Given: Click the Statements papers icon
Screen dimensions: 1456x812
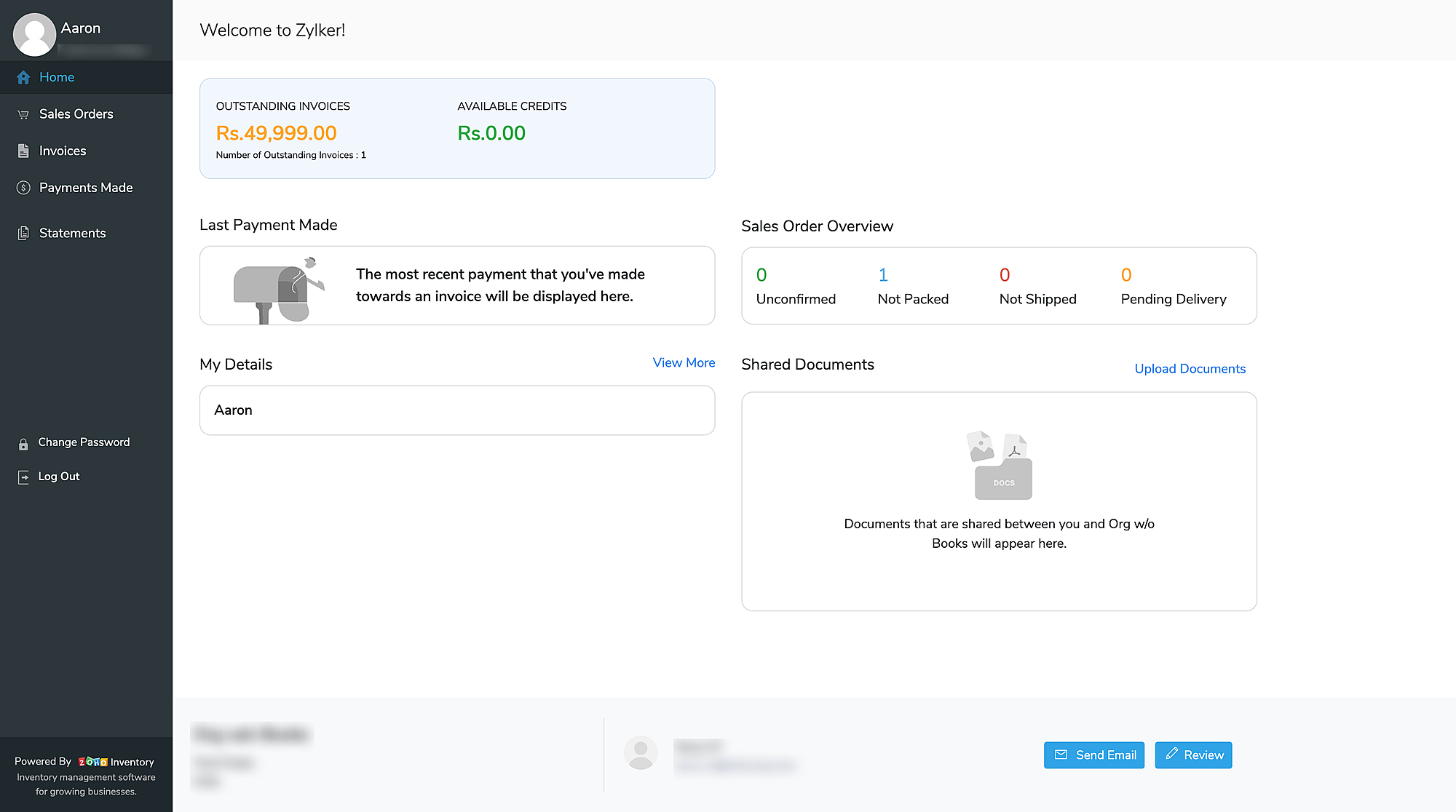Looking at the screenshot, I should point(23,233).
